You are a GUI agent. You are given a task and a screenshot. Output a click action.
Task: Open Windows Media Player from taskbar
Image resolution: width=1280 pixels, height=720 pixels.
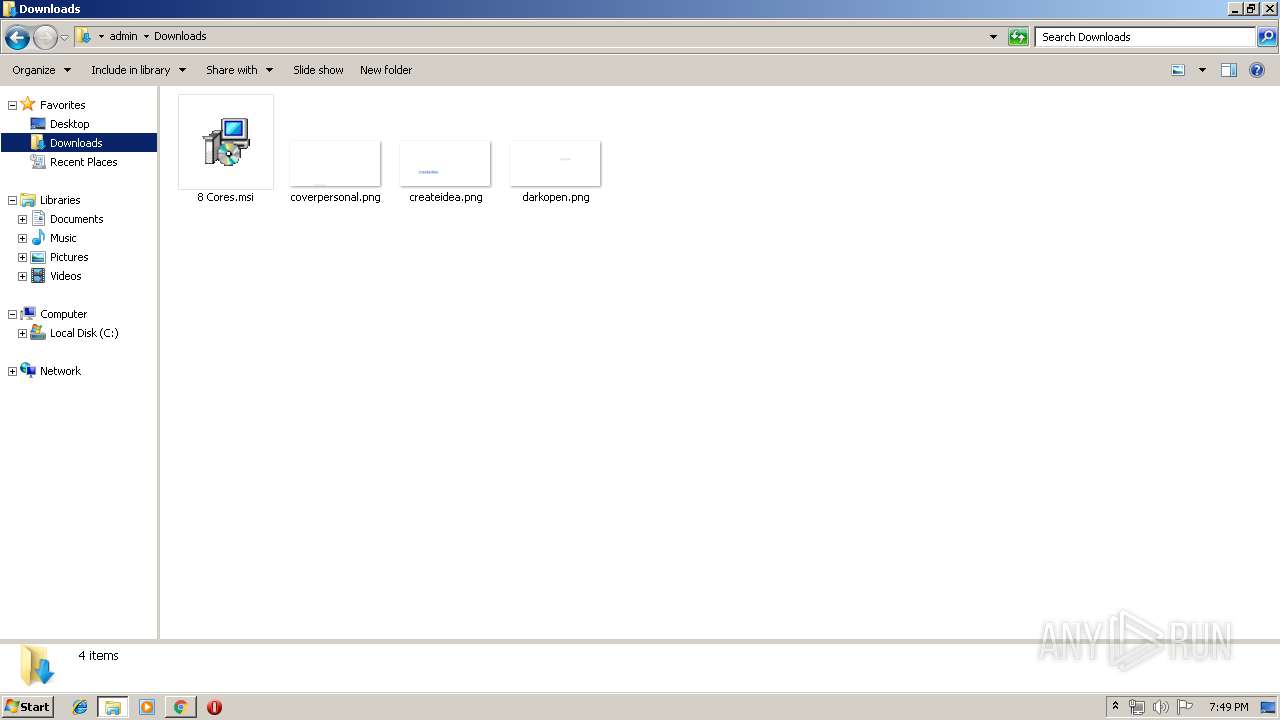147,707
